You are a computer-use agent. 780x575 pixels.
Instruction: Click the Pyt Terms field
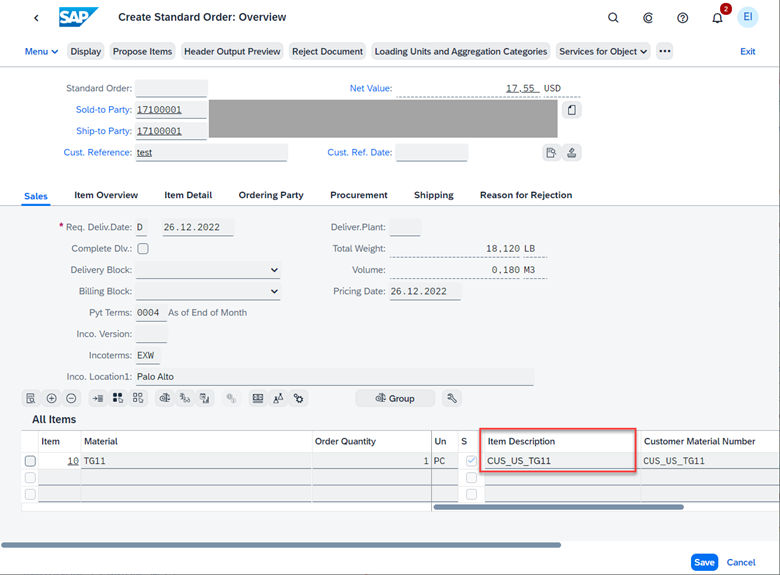[151, 313]
